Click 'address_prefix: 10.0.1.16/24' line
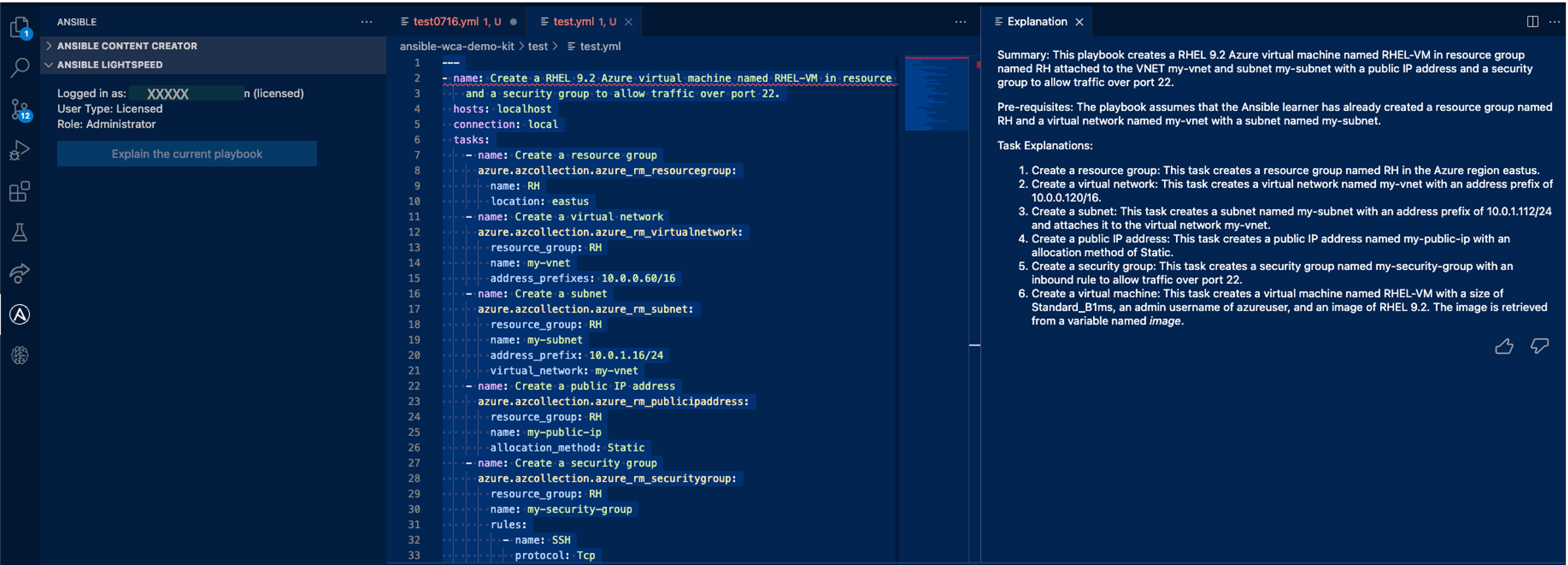1568x565 pixels. 577,355
